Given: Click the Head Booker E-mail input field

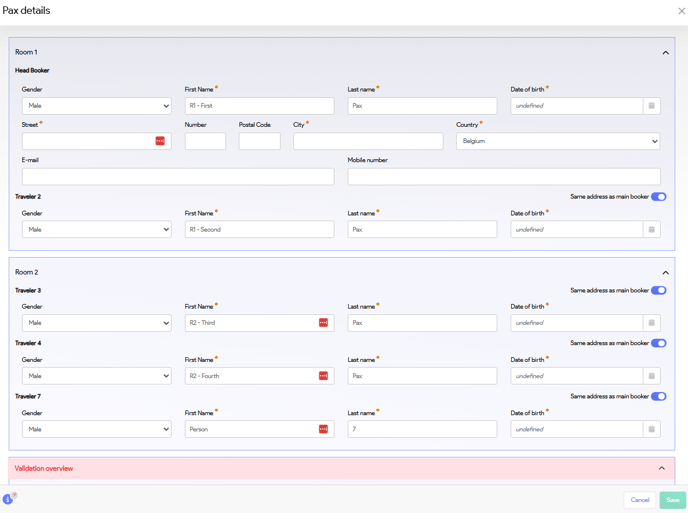Looking at the screenshot, I should point(178,177).
